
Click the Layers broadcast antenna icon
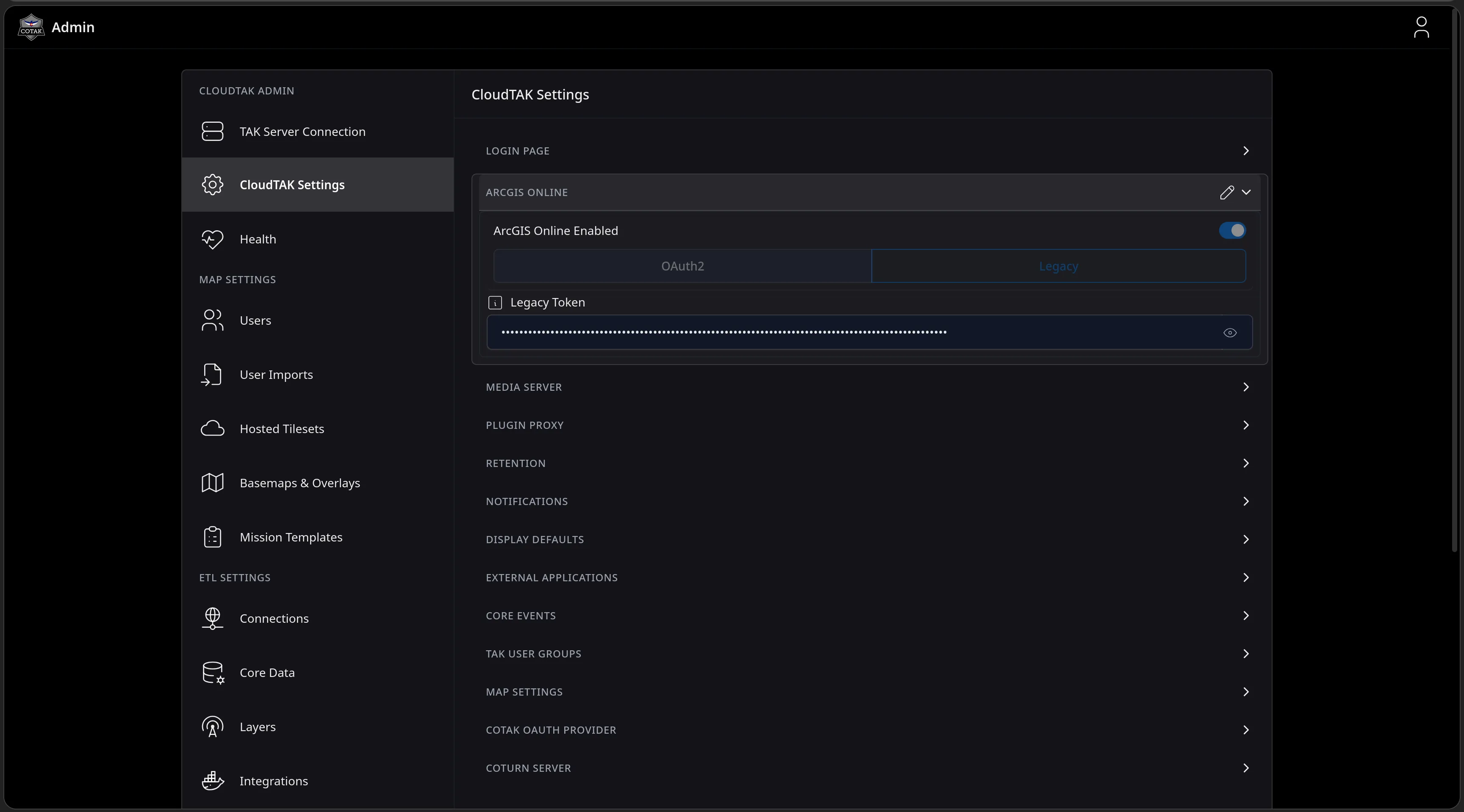213,727
